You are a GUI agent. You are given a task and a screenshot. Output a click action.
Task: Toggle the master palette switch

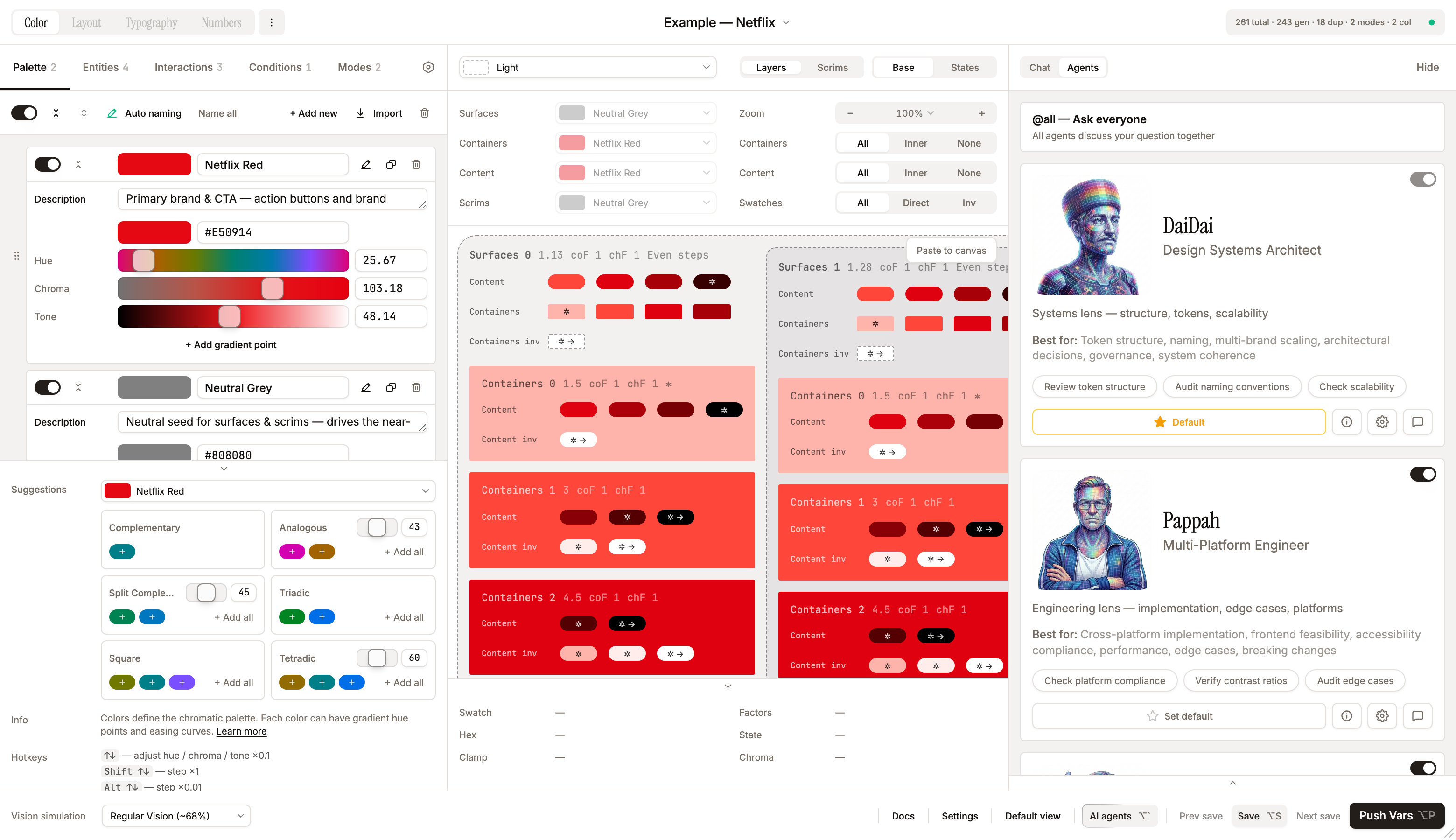24,113
